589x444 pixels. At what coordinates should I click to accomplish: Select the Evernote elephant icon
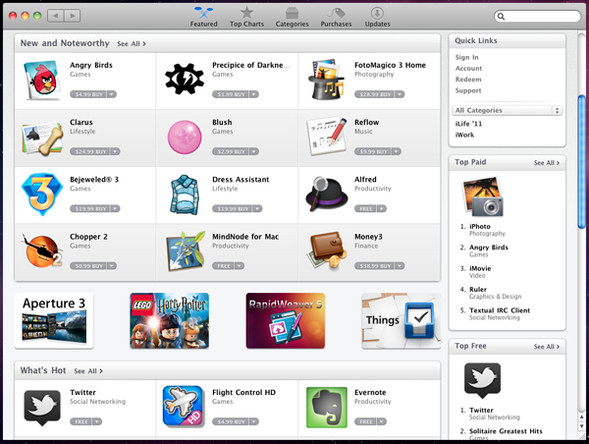[x=326, y=407]
